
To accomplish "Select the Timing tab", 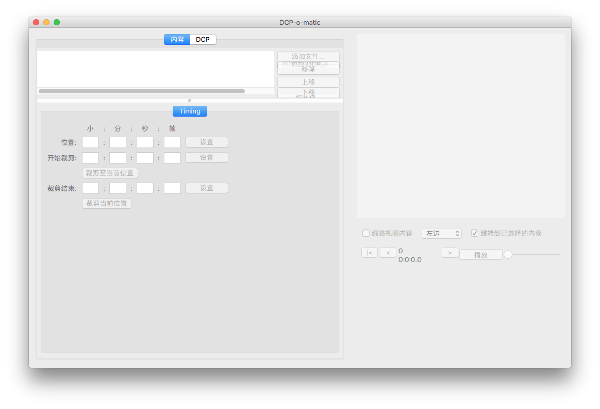I will click(190, 111).
